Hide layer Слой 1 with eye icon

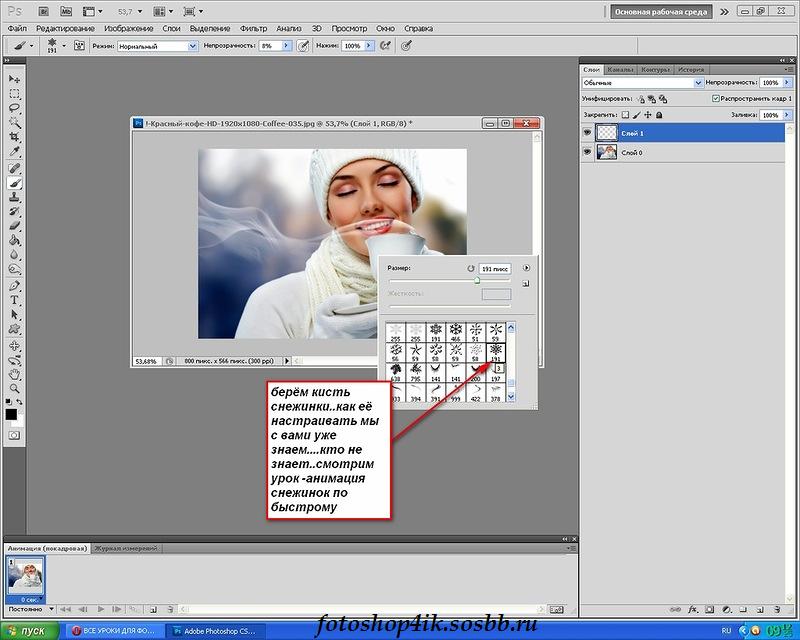point(588,133)
